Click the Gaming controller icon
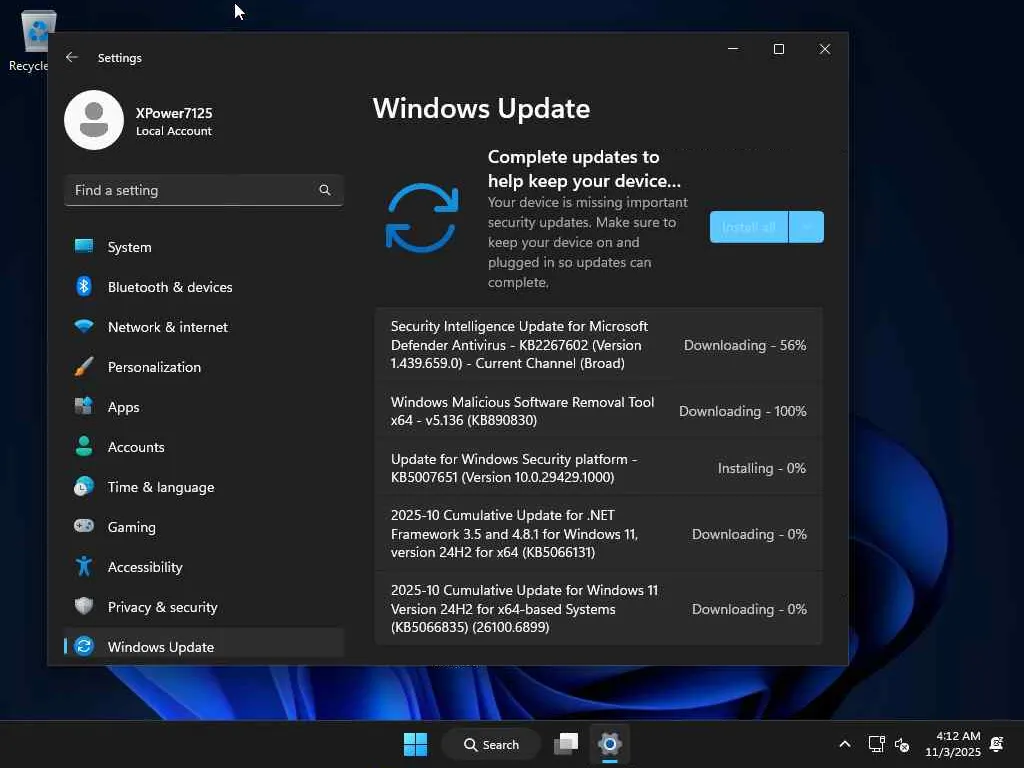Screen dimensions: 1024x768 (x=84, y=526)
